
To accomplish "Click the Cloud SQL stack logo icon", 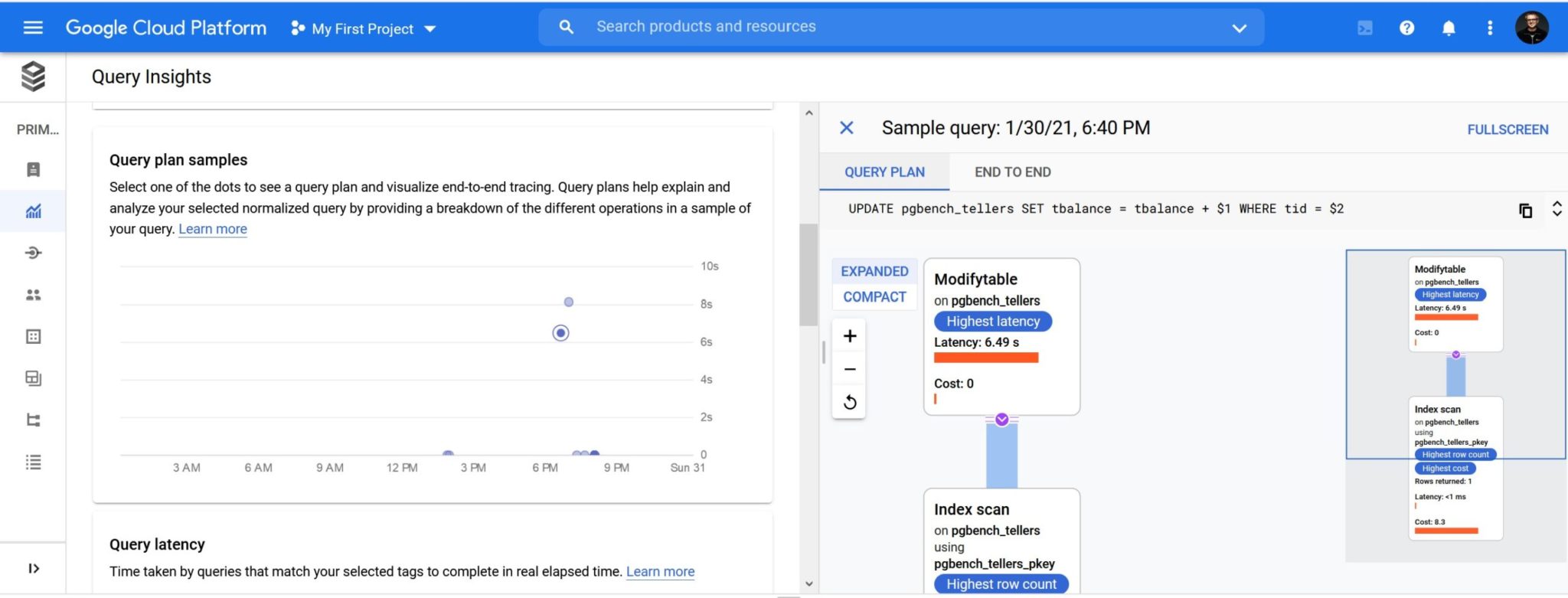I will point(33,77).
